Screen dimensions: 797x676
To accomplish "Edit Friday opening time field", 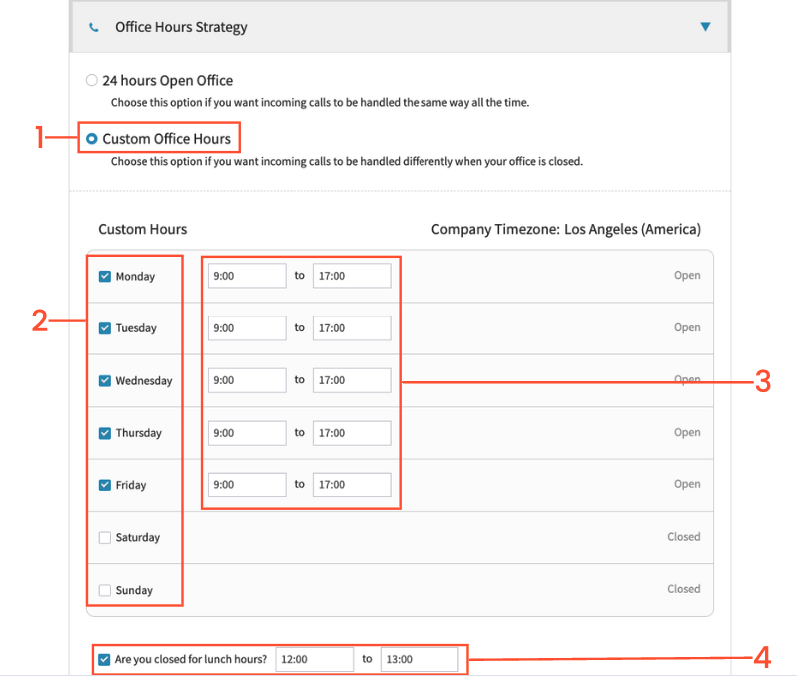I will (247, 485).
